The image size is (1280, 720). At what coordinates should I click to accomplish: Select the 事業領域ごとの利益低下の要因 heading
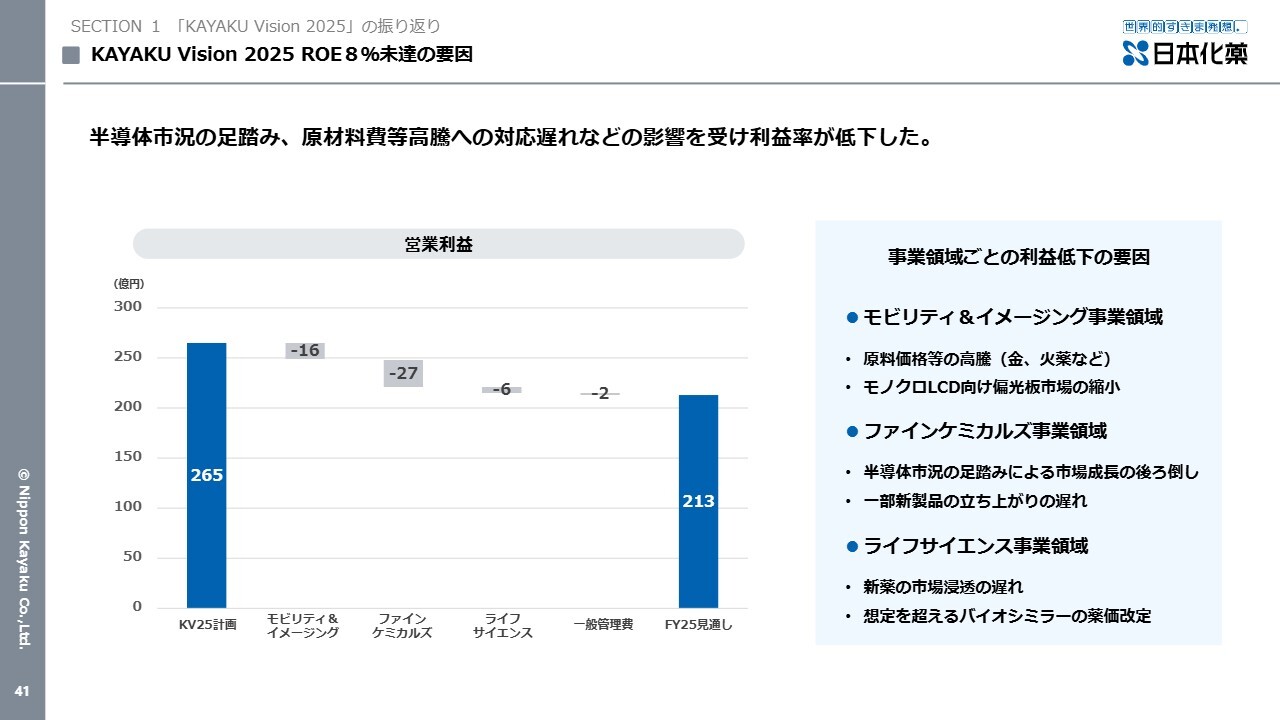tap(1019, 257)
